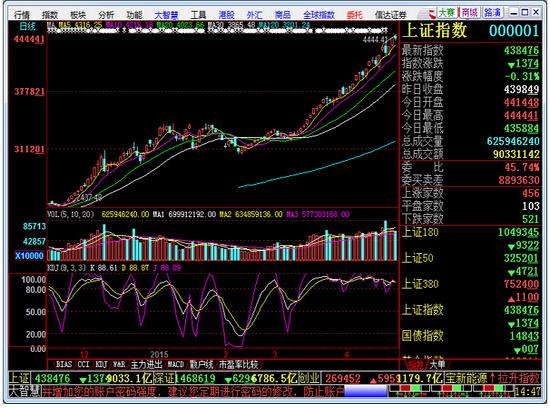Open the 港股 menu item
Viewport: 550px width, 408px height.
[x=227, y=15]
